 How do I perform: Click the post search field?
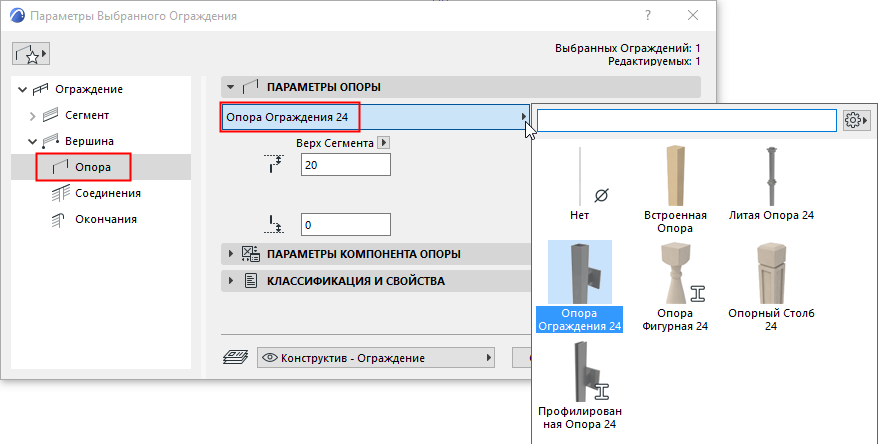coord(686,120)
